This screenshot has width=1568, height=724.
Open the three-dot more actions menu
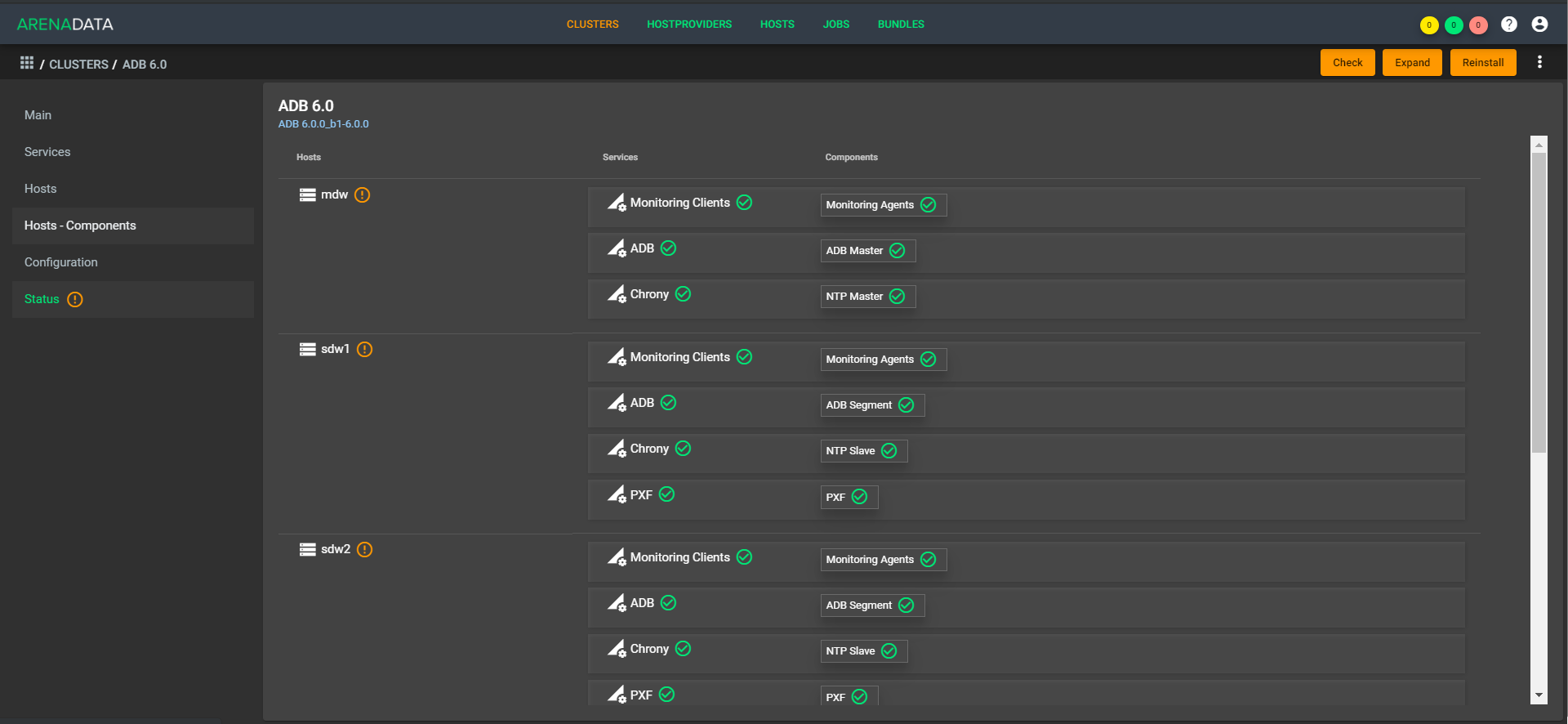[x=1539, y=62]
